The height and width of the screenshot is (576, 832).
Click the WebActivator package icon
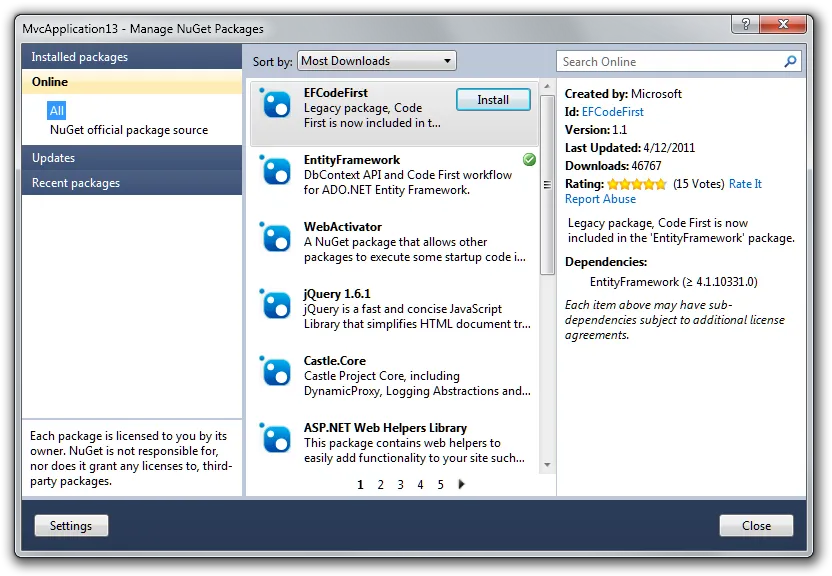coord(275,237)
